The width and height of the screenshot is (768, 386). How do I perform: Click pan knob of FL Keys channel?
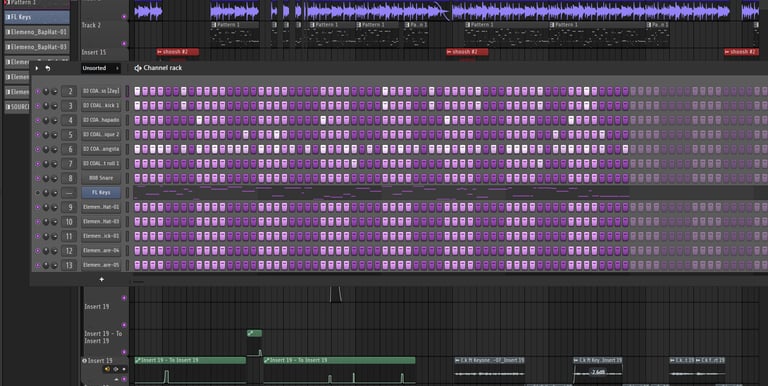46,193
